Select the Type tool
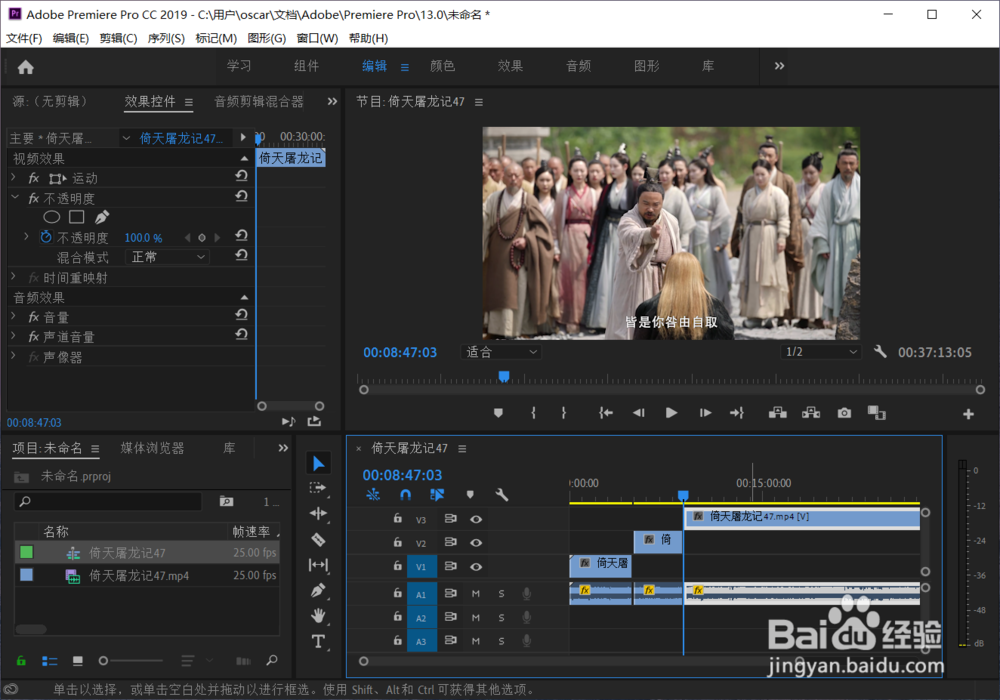The width and height of the screenshot is (1000, 700). (x=318, y=641)
